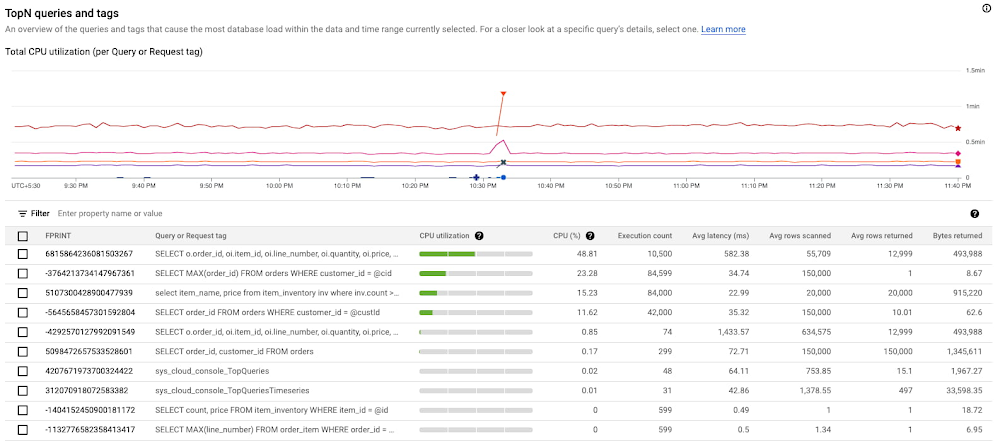Check the box for FPRINT 5098472657533528601
The image size is (1000, 445).
[23, 351]
